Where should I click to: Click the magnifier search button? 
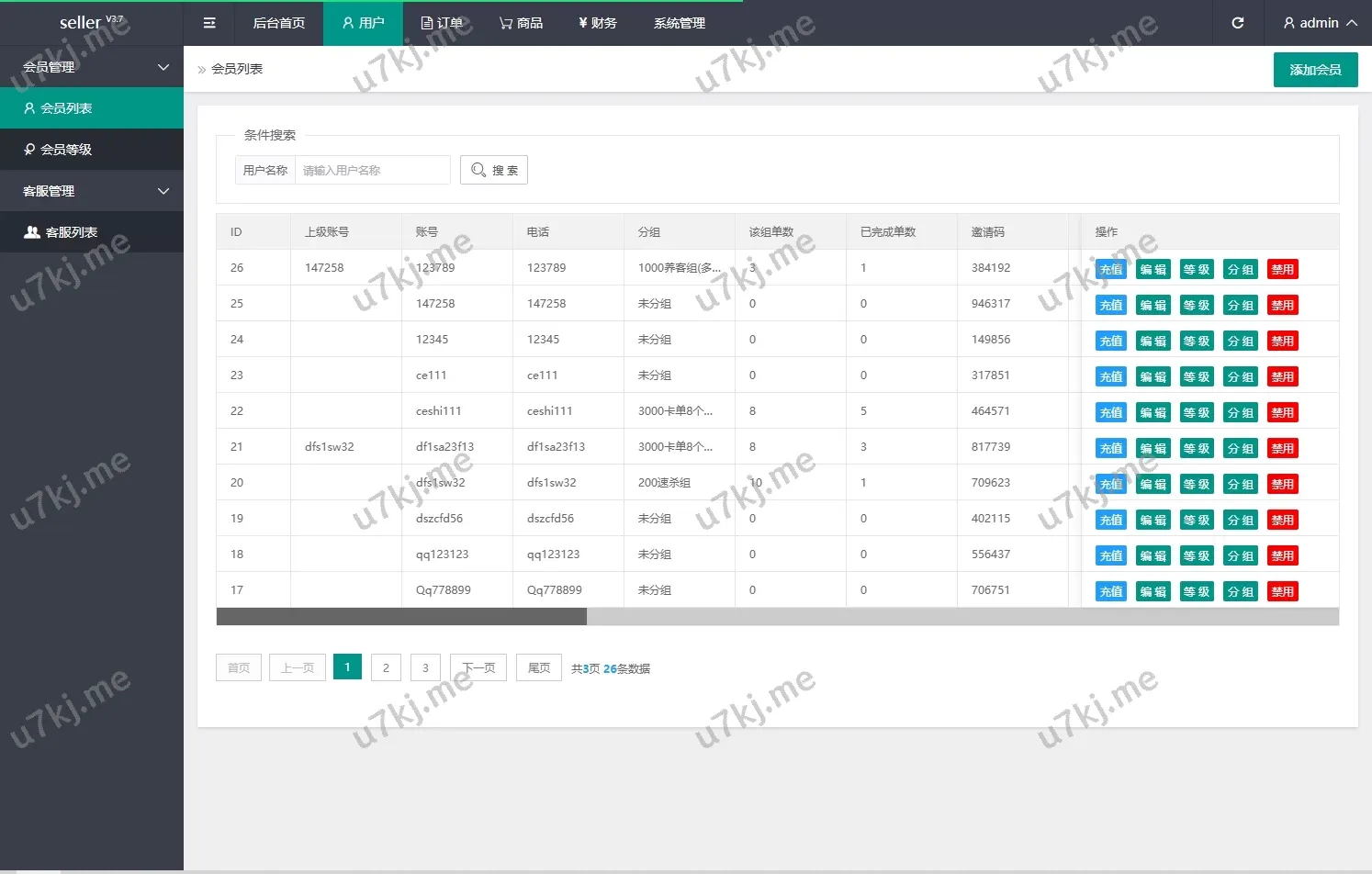pyautogui.click(x=494, y=170)
